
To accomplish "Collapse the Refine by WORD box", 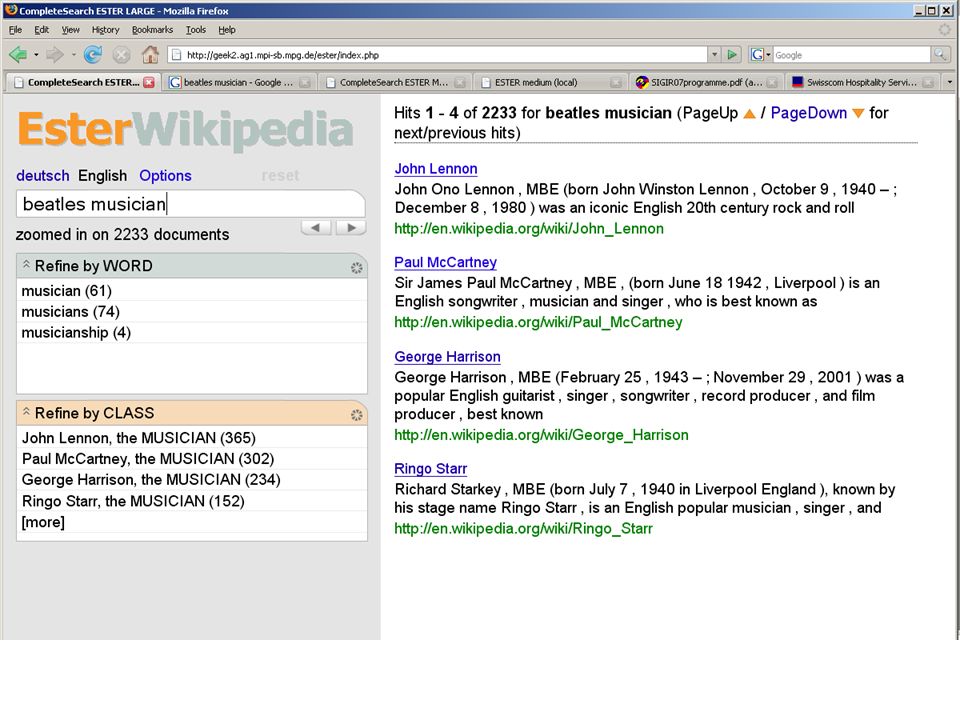I will (26, 264).
